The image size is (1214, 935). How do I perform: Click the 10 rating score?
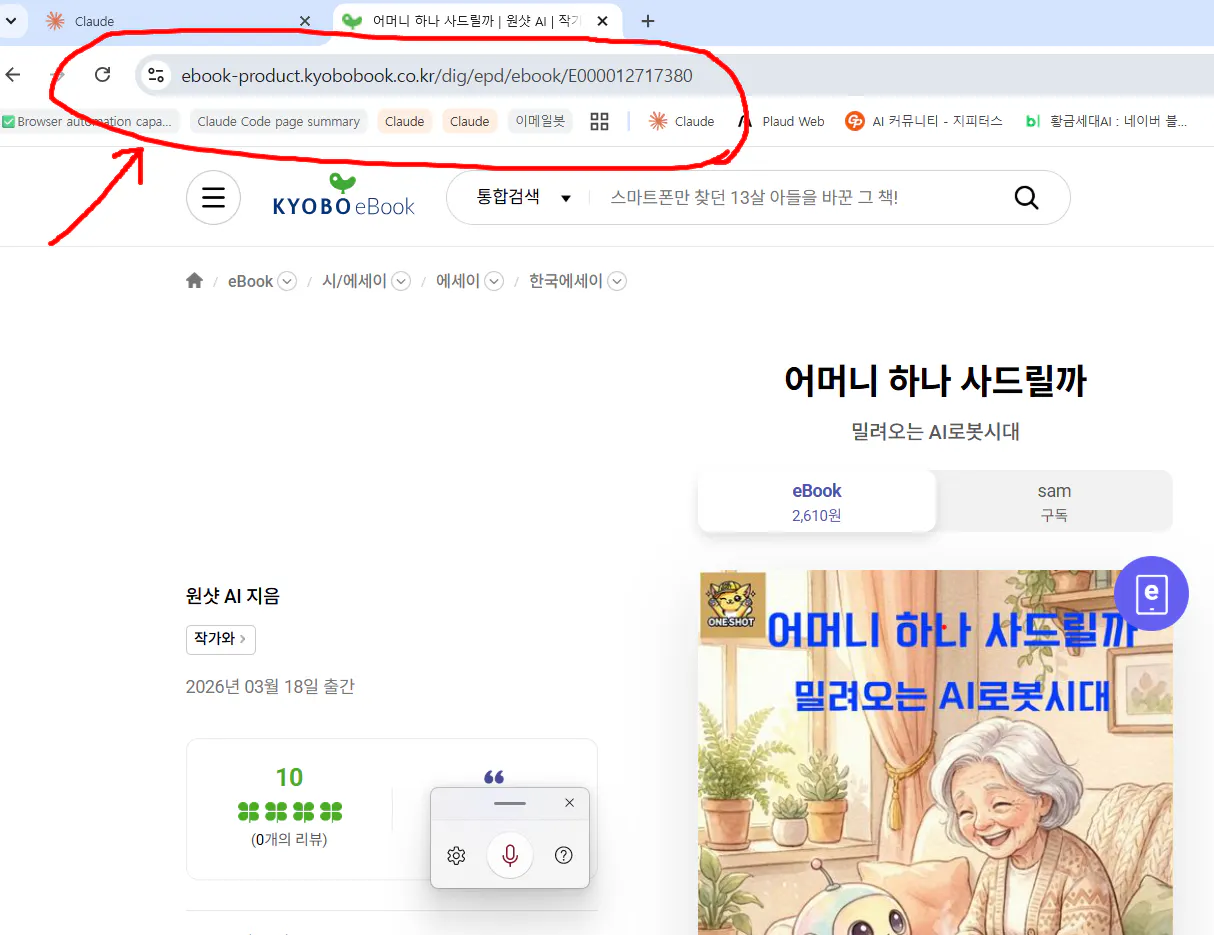(289, 777)
